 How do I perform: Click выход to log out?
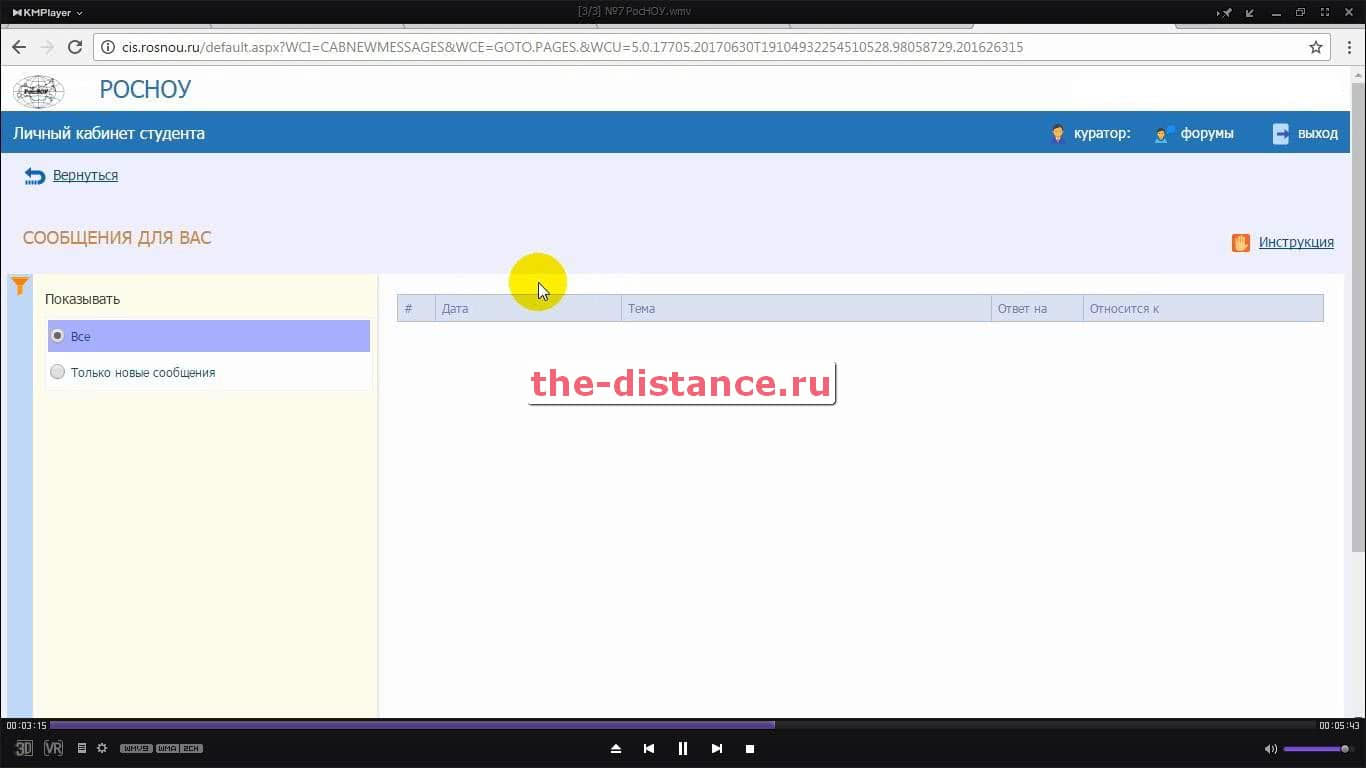point(1316,133)
